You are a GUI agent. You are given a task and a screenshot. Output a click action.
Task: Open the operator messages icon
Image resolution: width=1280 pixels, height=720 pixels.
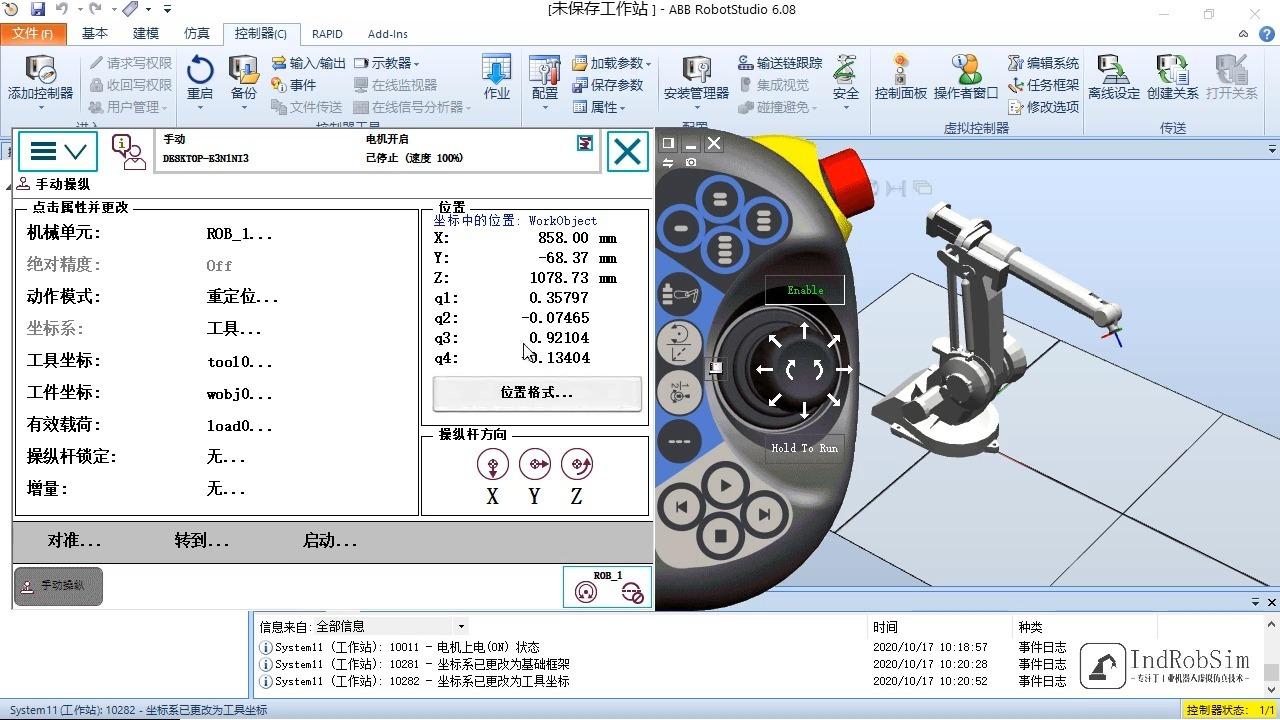click(128, 152)
